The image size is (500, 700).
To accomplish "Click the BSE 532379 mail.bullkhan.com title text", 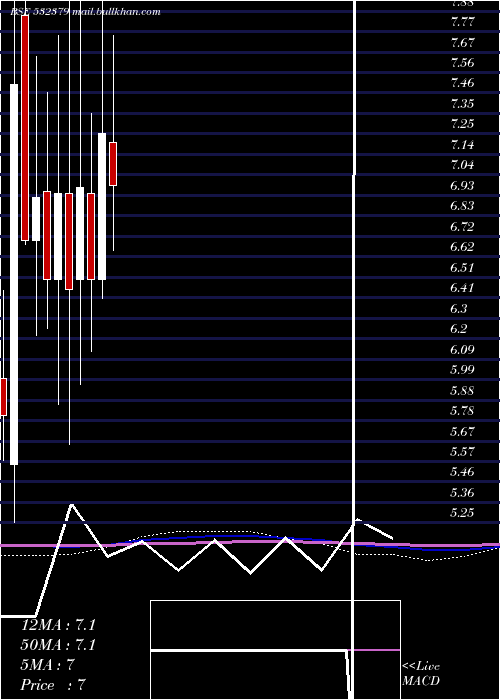I will pos(85,12).
